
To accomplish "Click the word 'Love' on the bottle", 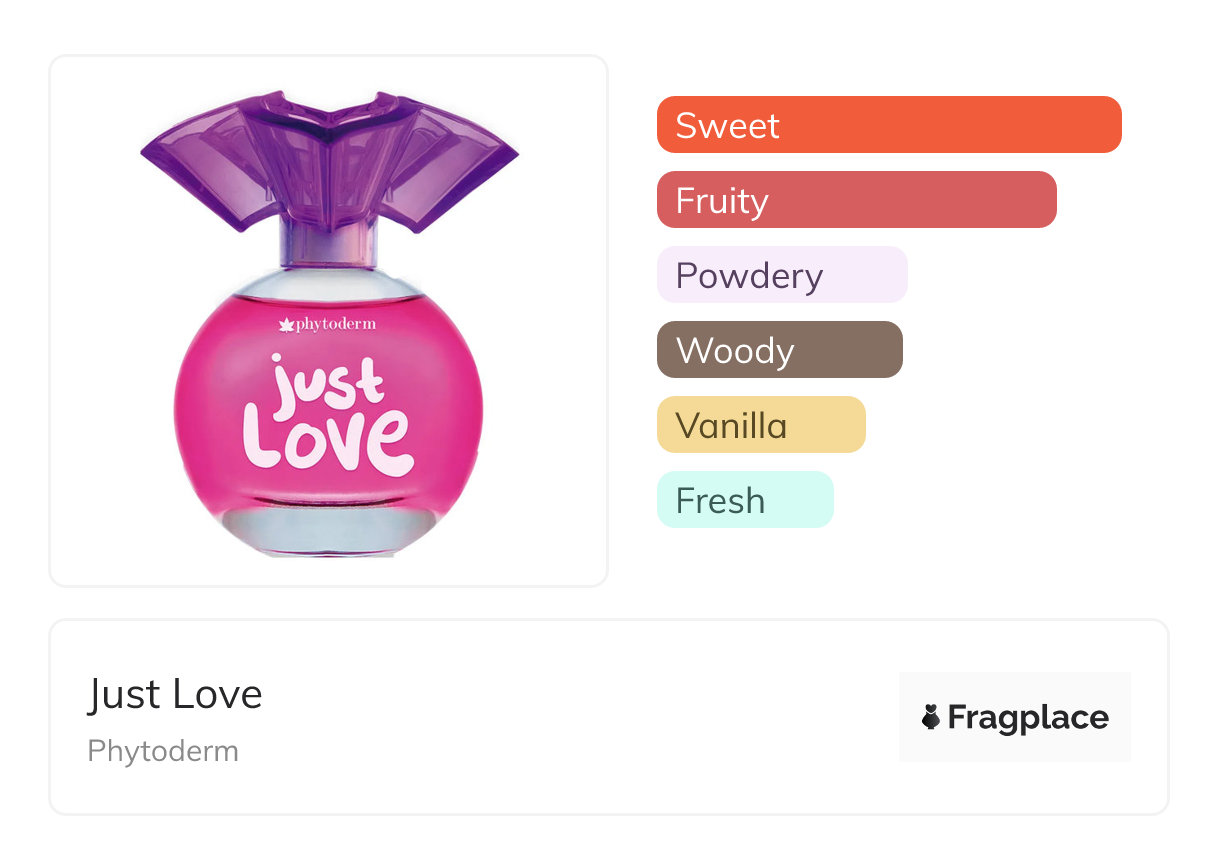I will (x=327, y=442).
